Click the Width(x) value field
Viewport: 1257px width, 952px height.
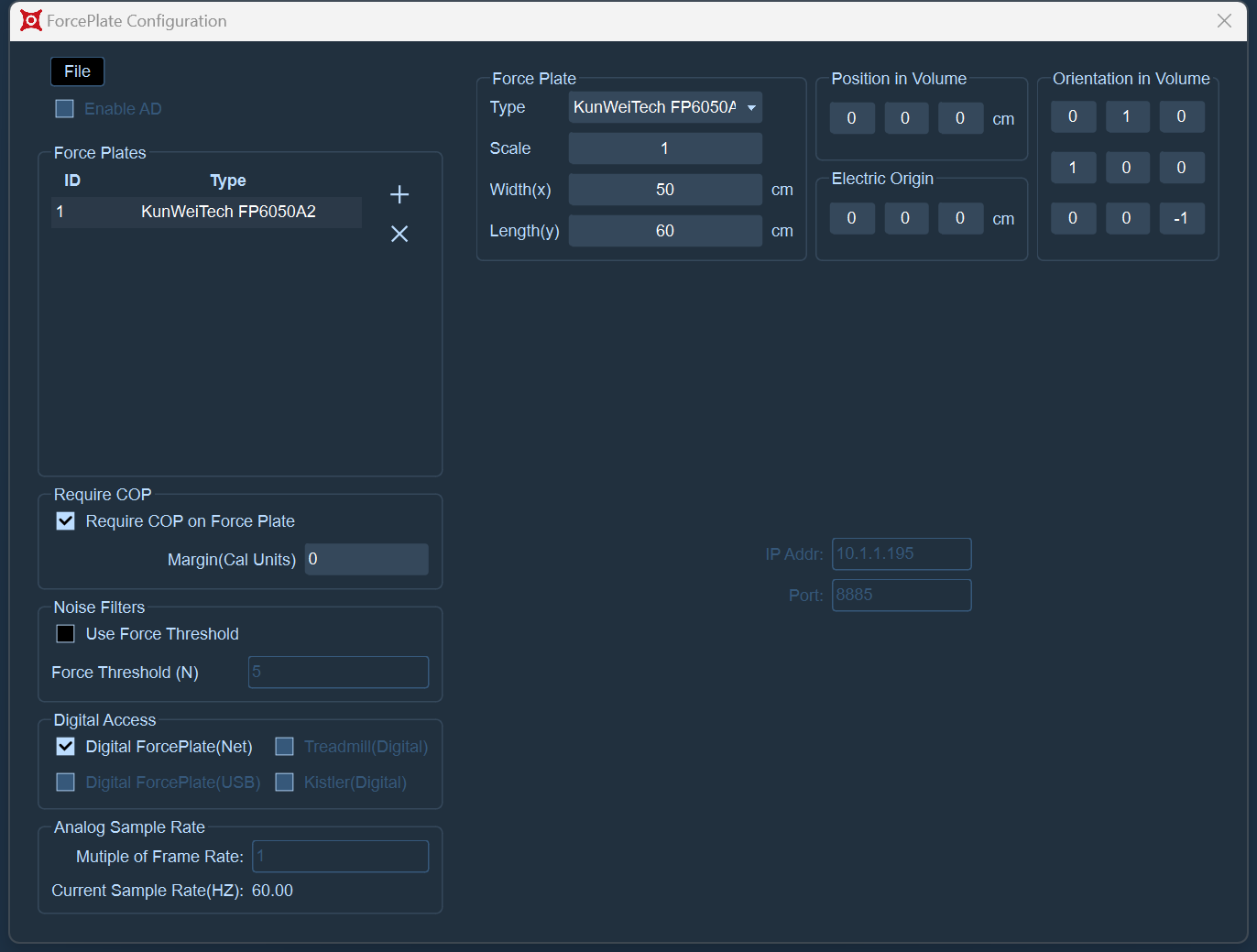click(665, 190)
